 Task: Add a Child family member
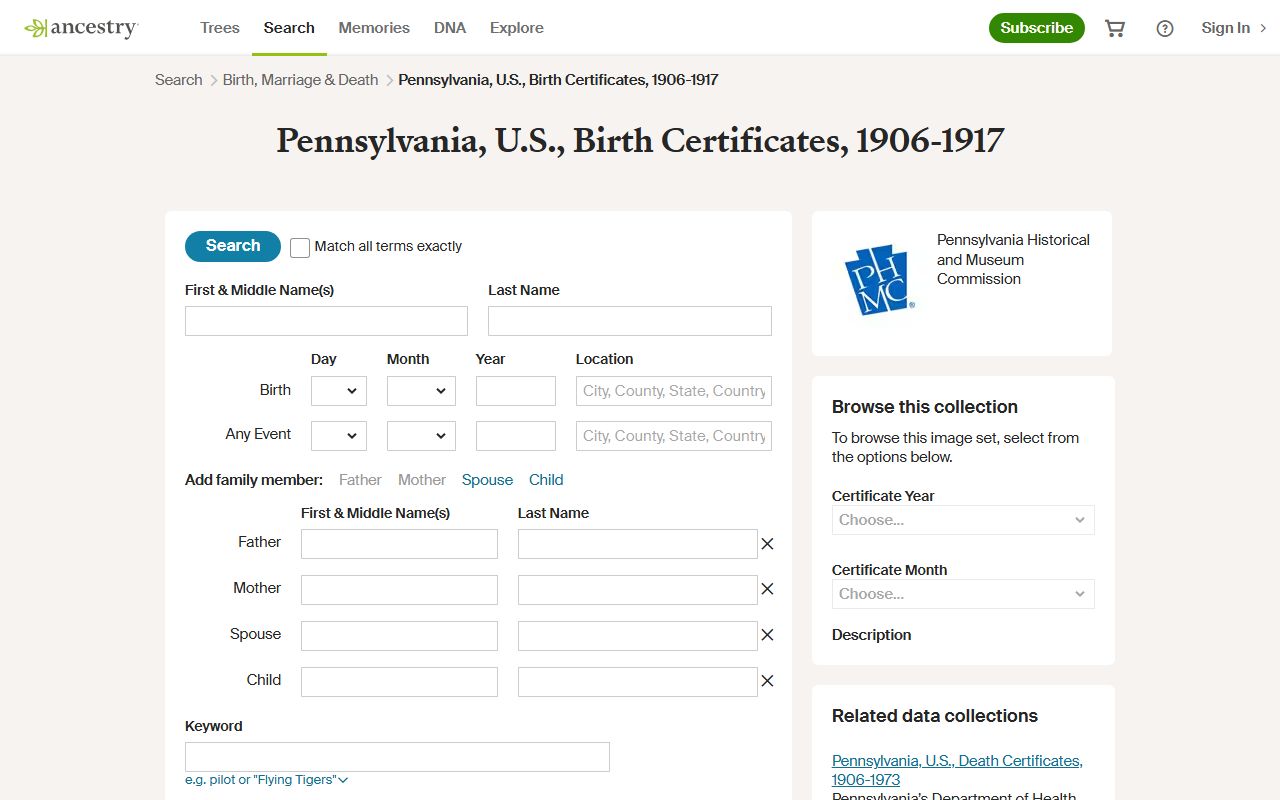point(546,480)
